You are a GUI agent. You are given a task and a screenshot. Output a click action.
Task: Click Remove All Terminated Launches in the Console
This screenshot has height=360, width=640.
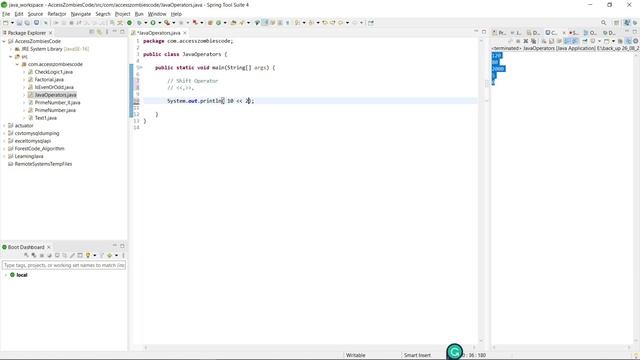click(533, 41)
